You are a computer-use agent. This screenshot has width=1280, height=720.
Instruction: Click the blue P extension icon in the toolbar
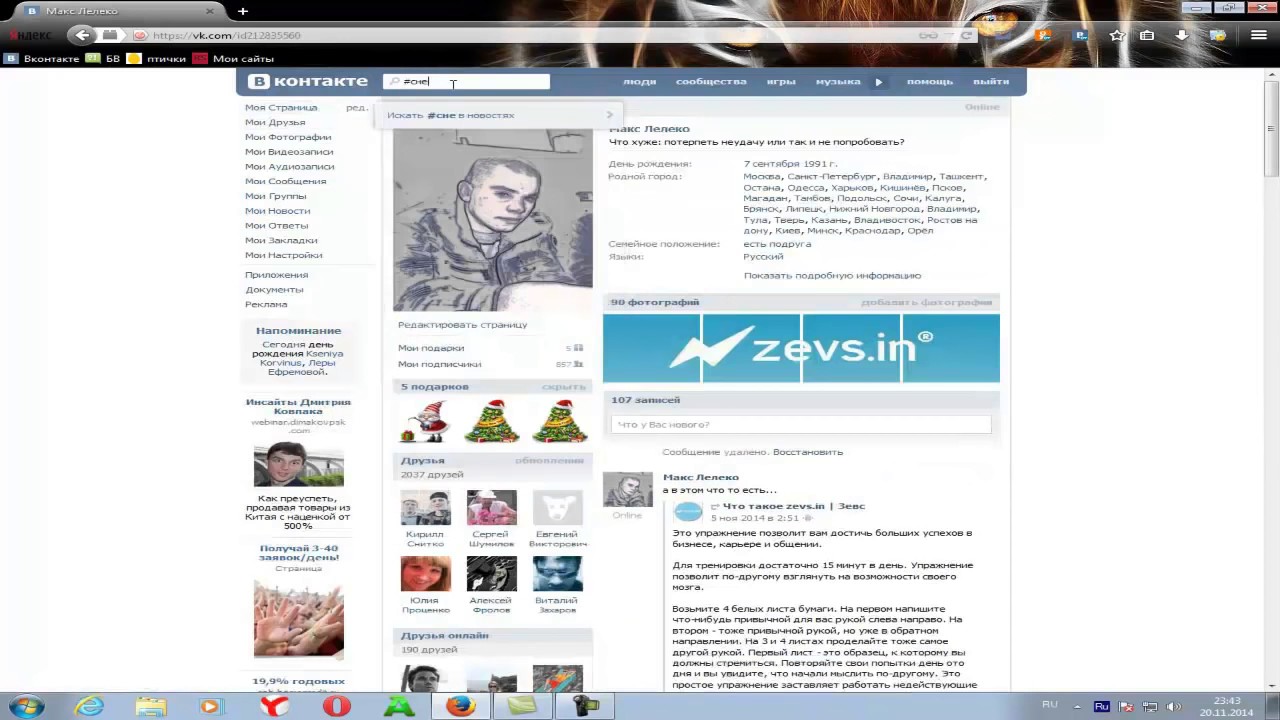1080,35
